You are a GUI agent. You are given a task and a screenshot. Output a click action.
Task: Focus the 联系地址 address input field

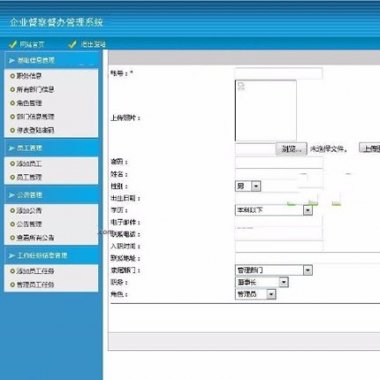[x=307, y=258]
